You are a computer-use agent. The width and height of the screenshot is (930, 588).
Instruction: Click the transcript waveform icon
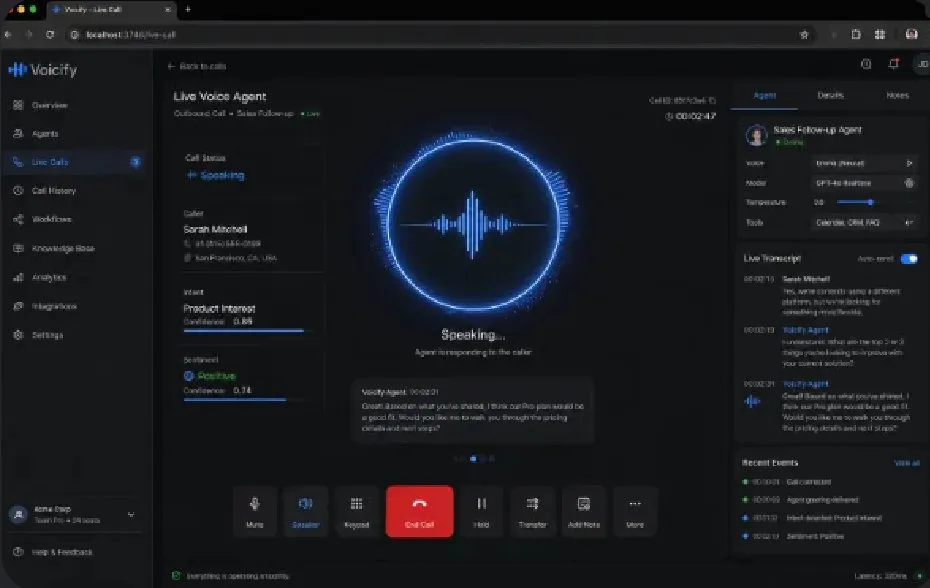click(752, 402)
